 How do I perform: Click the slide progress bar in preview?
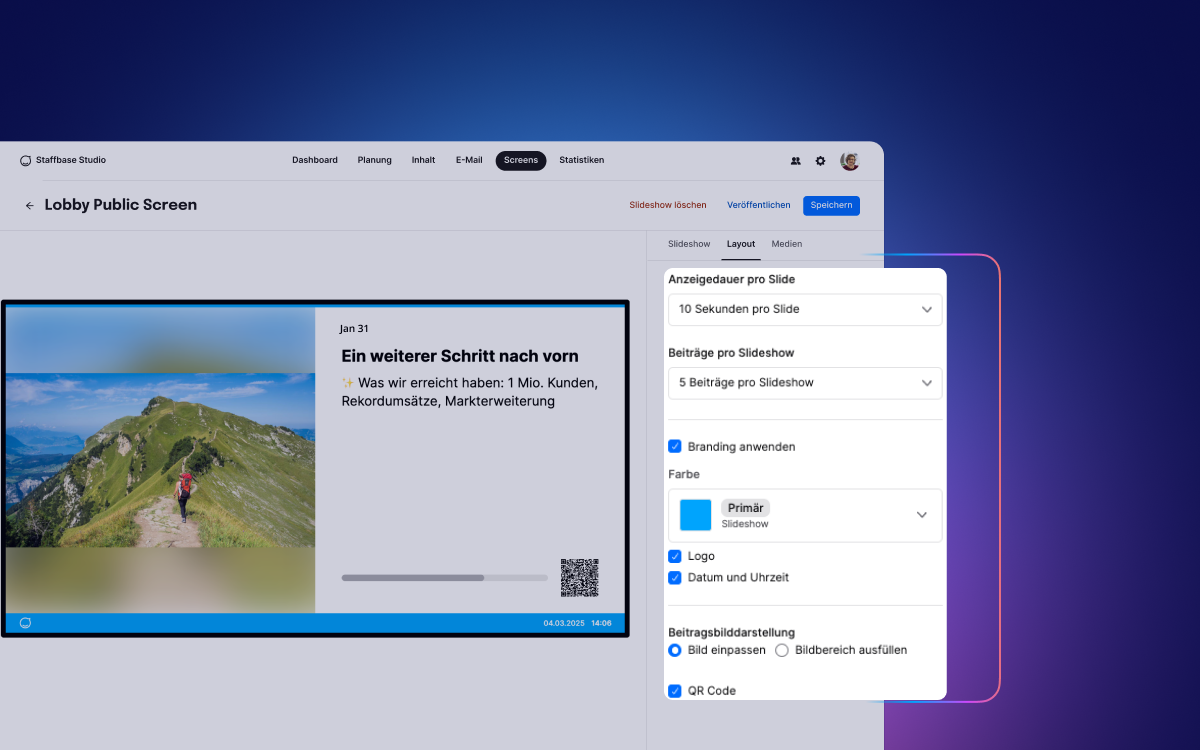[445, 578]
